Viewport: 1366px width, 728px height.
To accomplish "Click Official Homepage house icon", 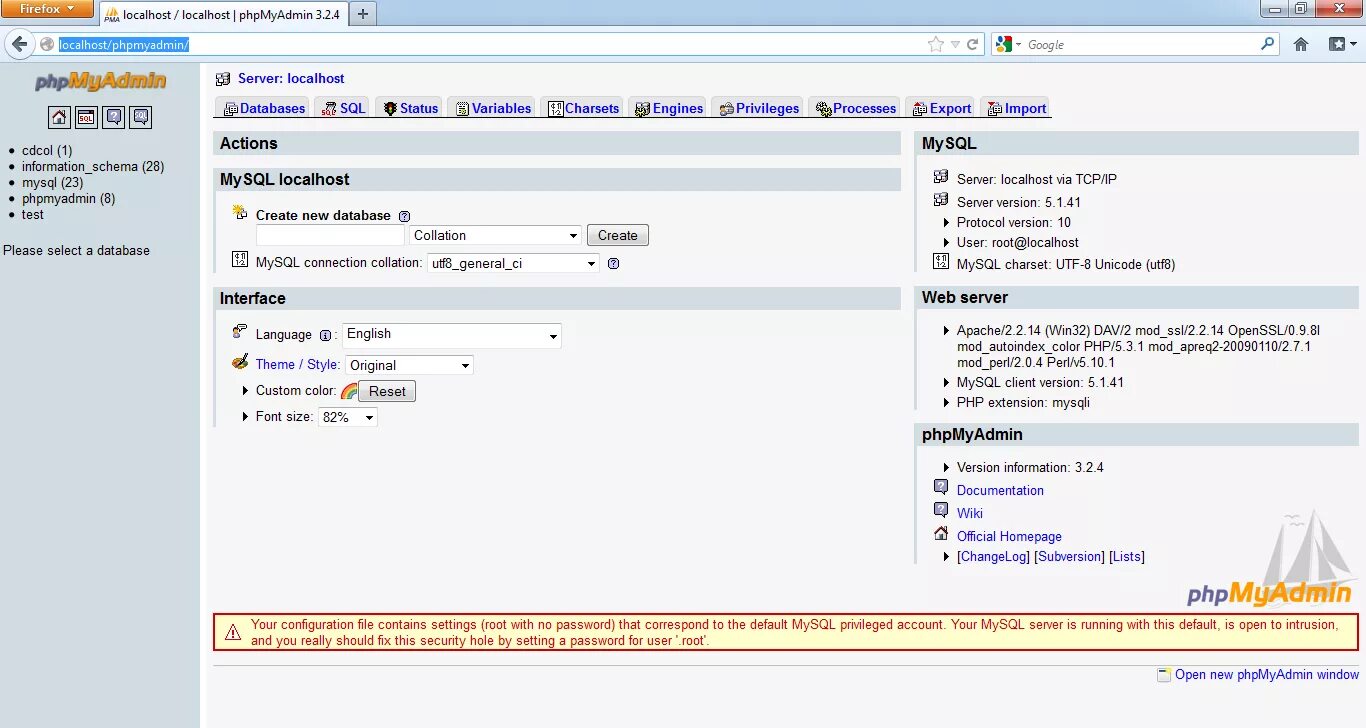I will [x=941, y=534].
